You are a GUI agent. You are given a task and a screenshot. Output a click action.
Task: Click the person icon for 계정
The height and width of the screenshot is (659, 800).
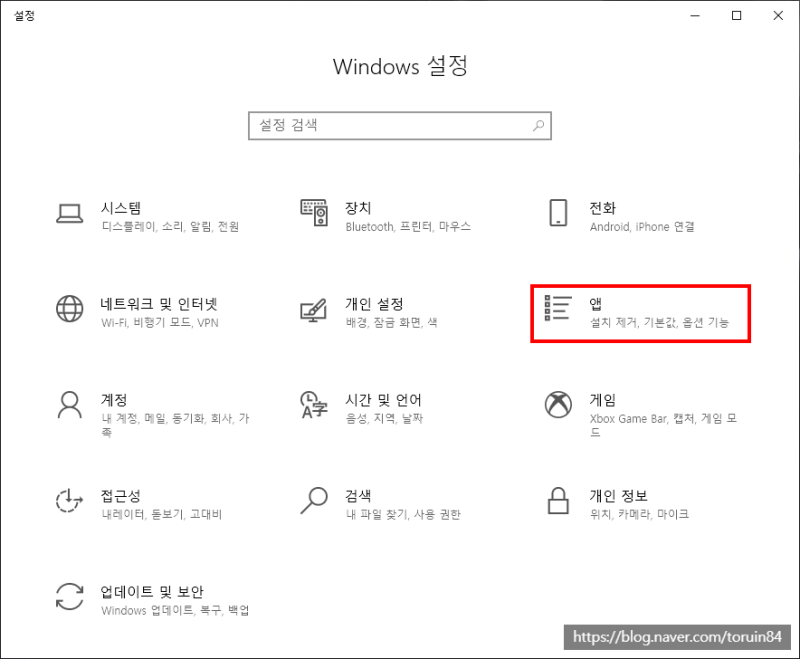pos(69,405)
